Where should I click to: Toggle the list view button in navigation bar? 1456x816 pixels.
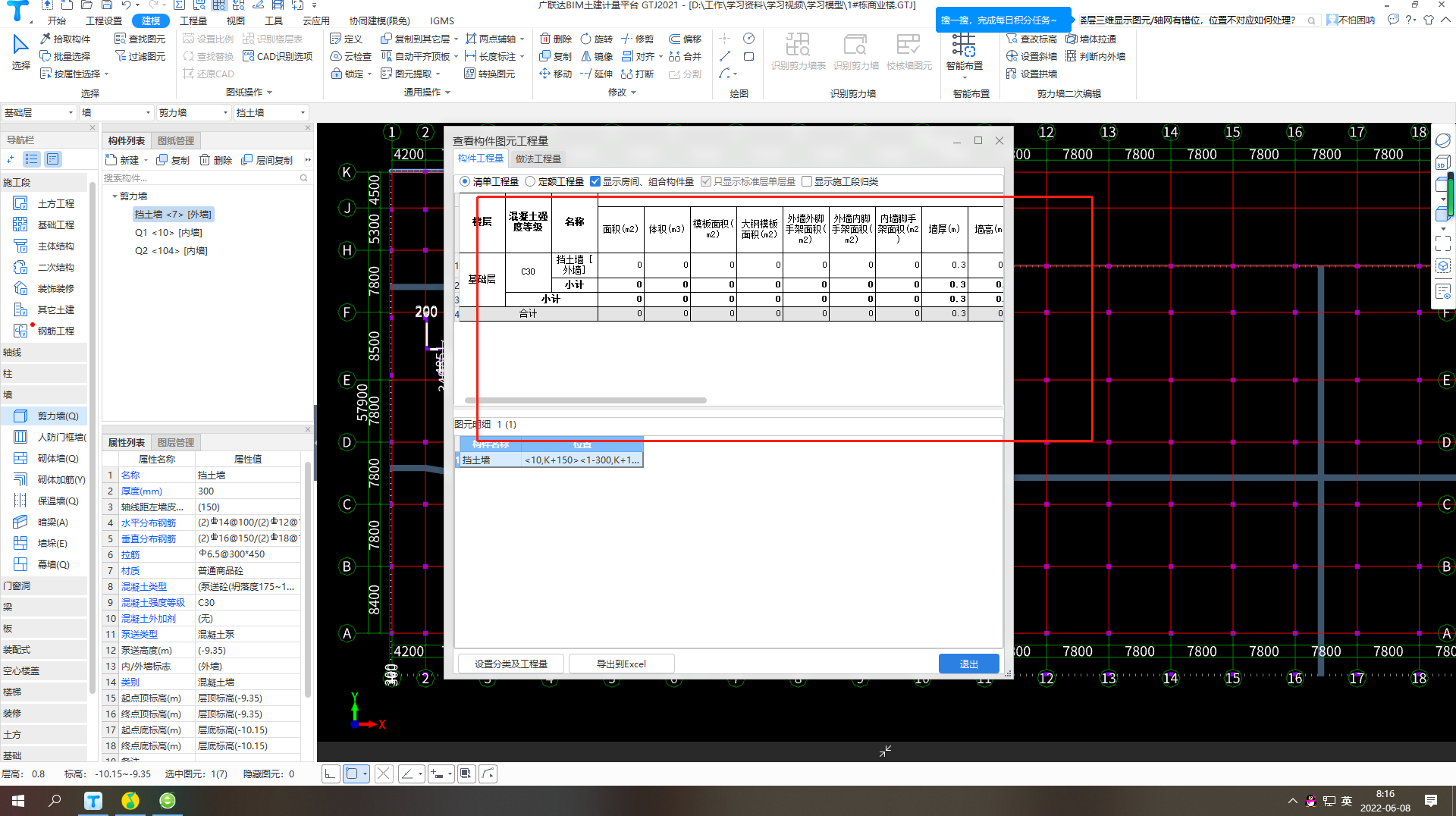pyautogui.click(x=31, y=159)
